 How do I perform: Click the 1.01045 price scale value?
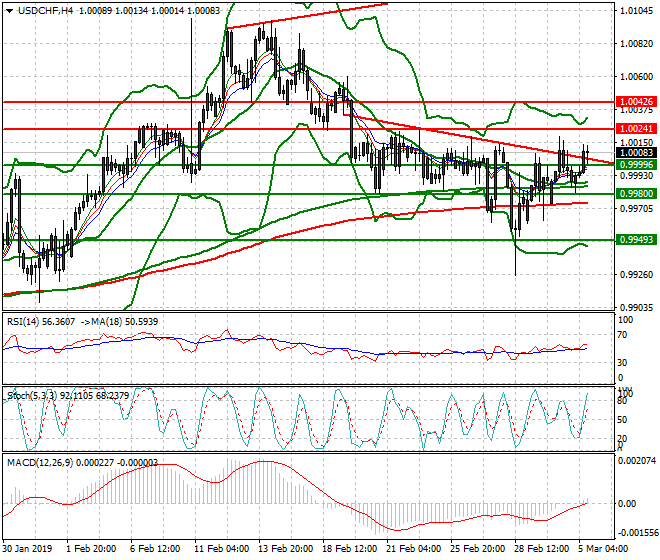pos(637,11)
